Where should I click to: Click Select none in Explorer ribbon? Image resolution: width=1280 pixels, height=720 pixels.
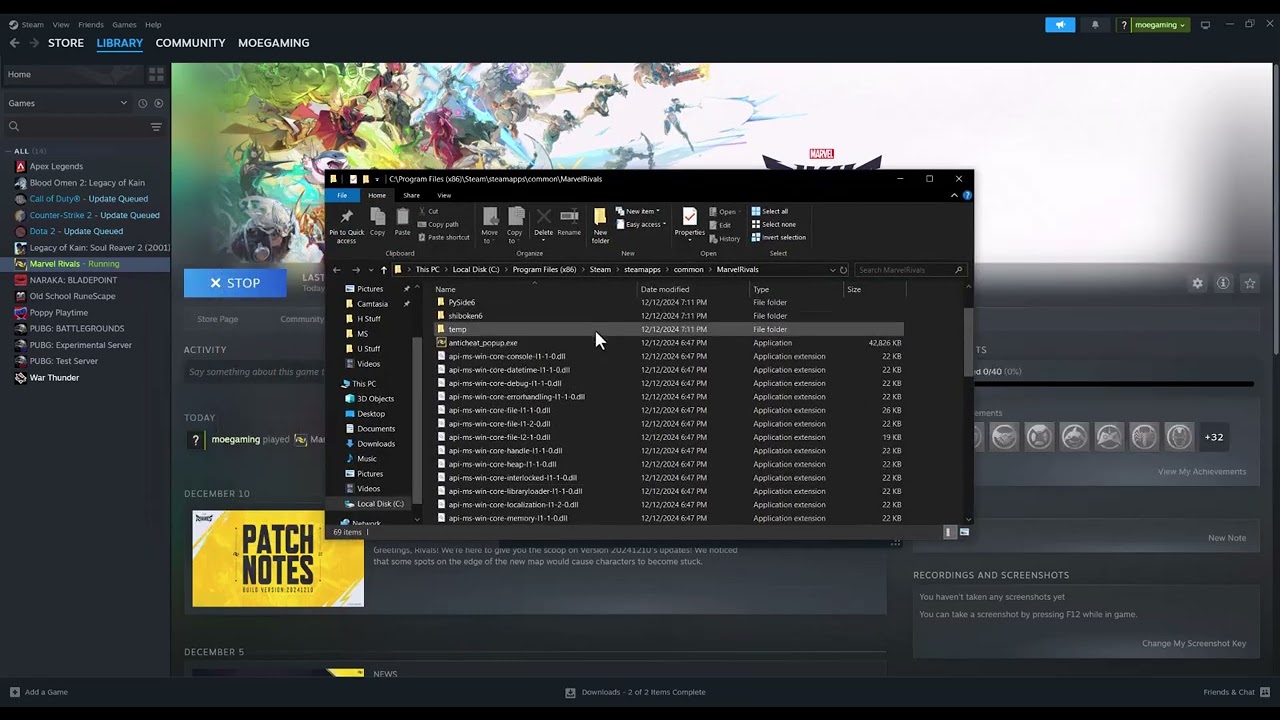(772, 224)
